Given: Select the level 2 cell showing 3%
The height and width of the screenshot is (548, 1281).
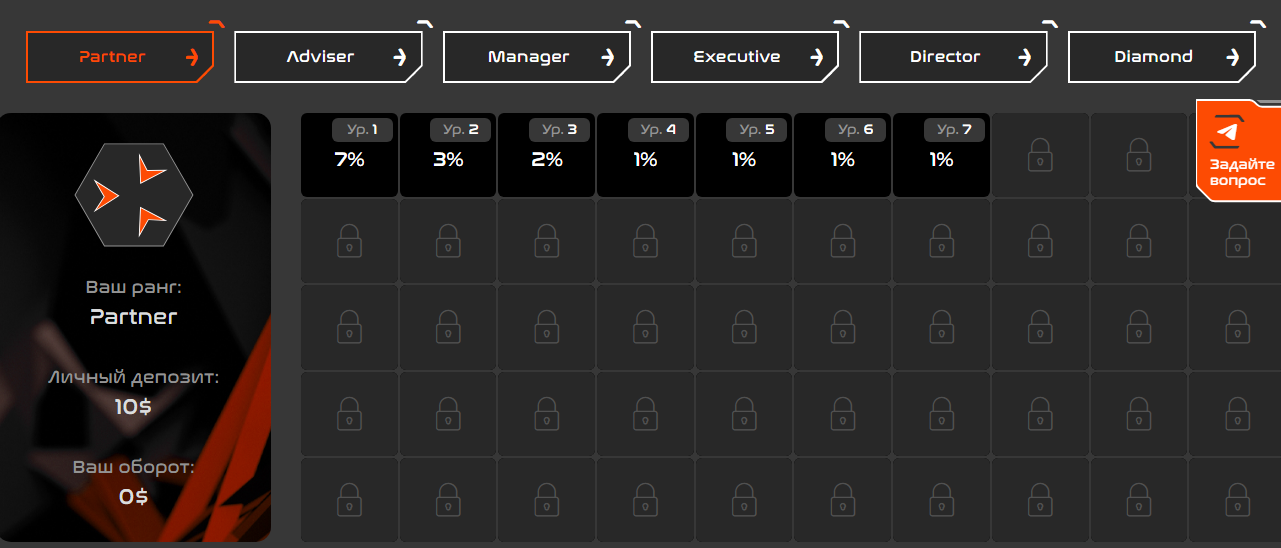Looking at the screenshot, I should 448,155.
